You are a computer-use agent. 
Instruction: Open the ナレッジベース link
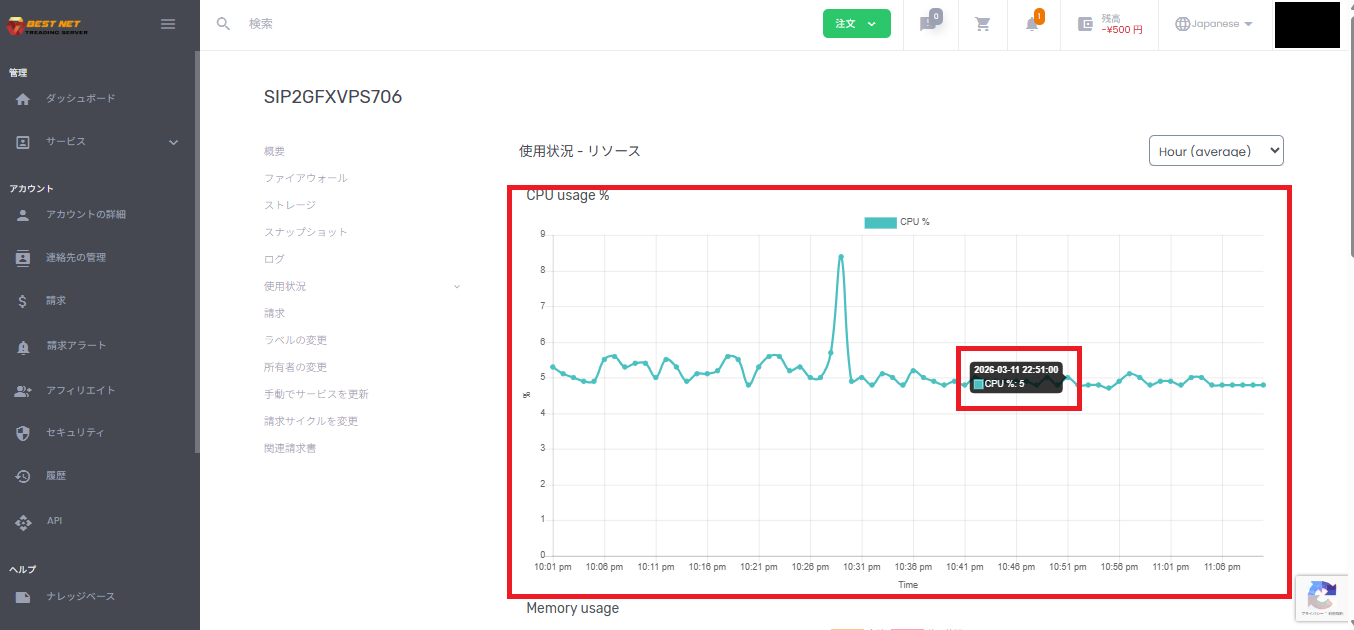(80, 597)
